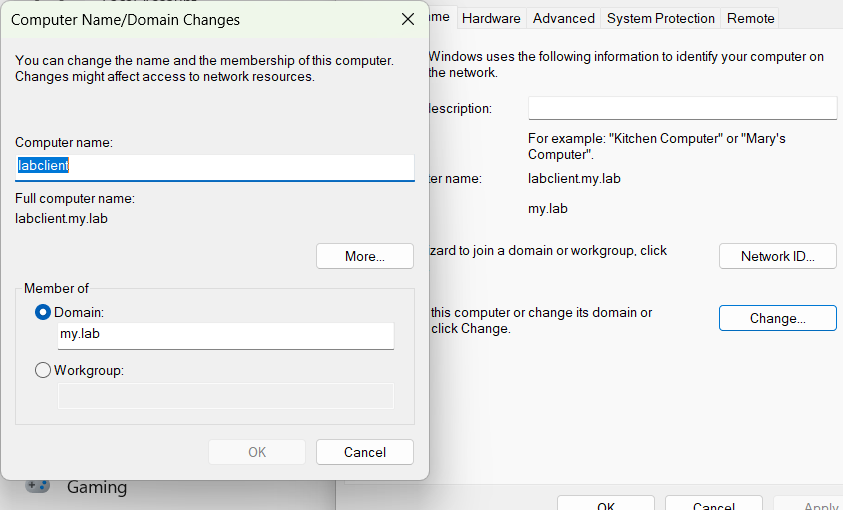This screenshot has height=510, width=843.
Task: Select the Workgroup radio button
Action: coord(43,370)
